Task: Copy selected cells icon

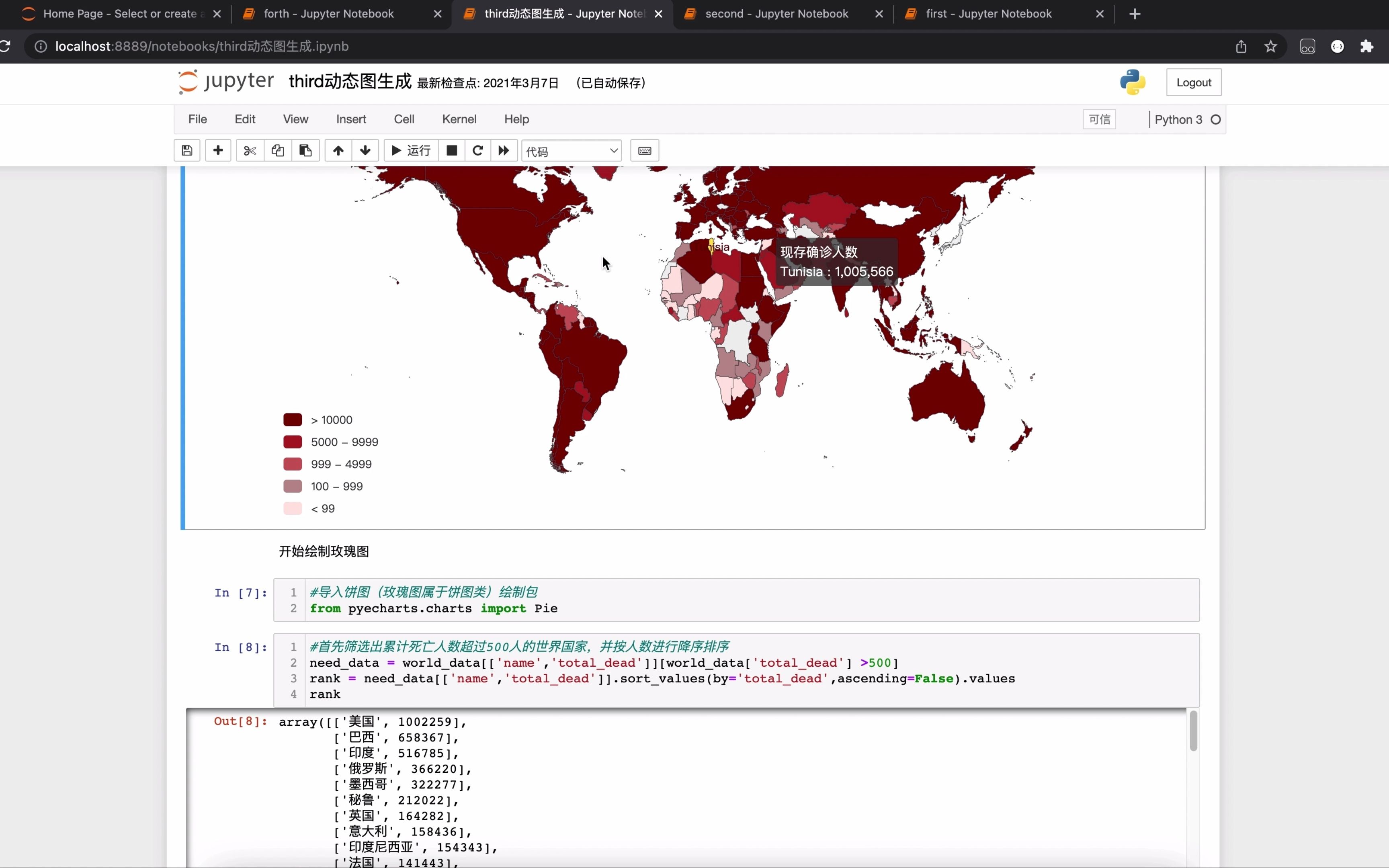Action: pos(278,150)
